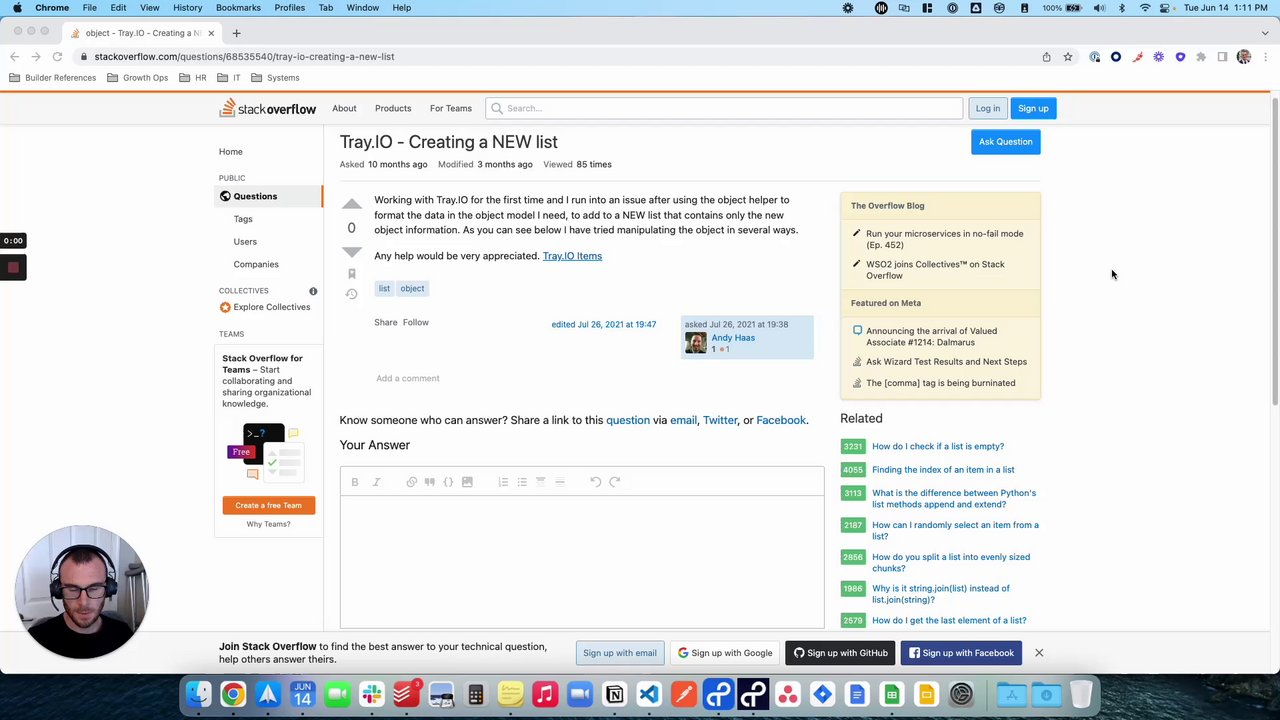Apply bold formatting in answer editor
Viewport: 1280px width, 720px height.
pos(354,482)
